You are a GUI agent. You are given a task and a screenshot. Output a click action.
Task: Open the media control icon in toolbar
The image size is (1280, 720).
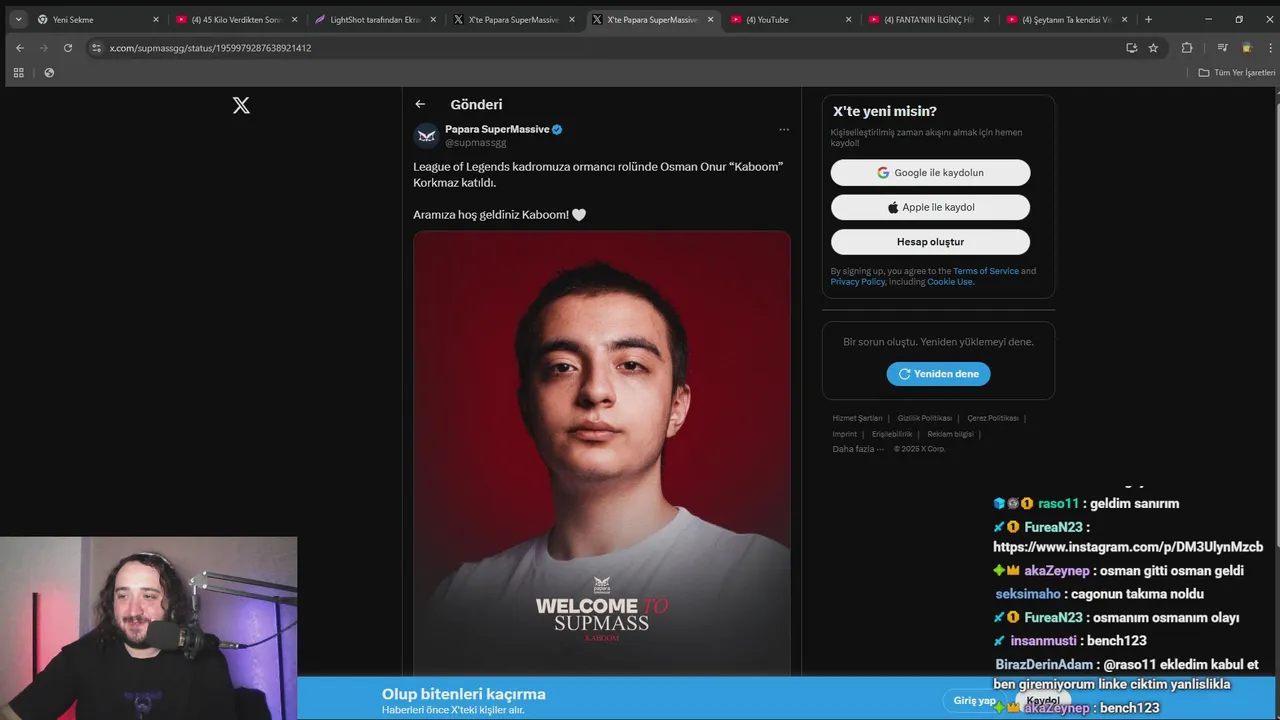(x=1222, y=47)
